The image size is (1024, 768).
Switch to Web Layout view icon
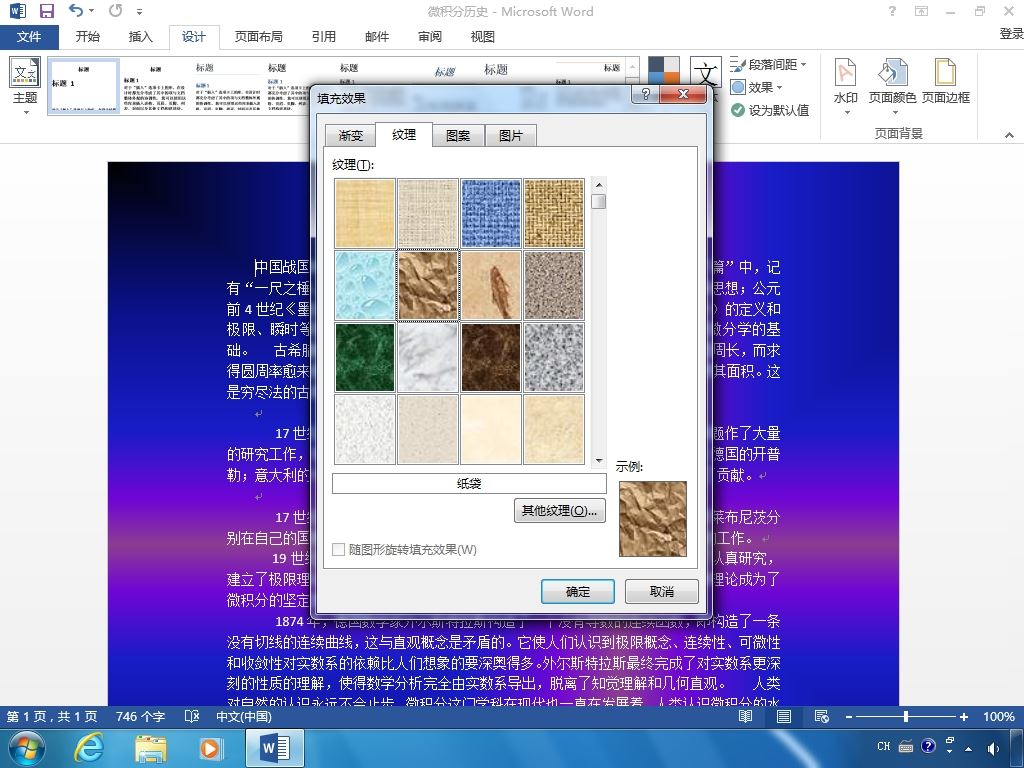click(822, 716)
